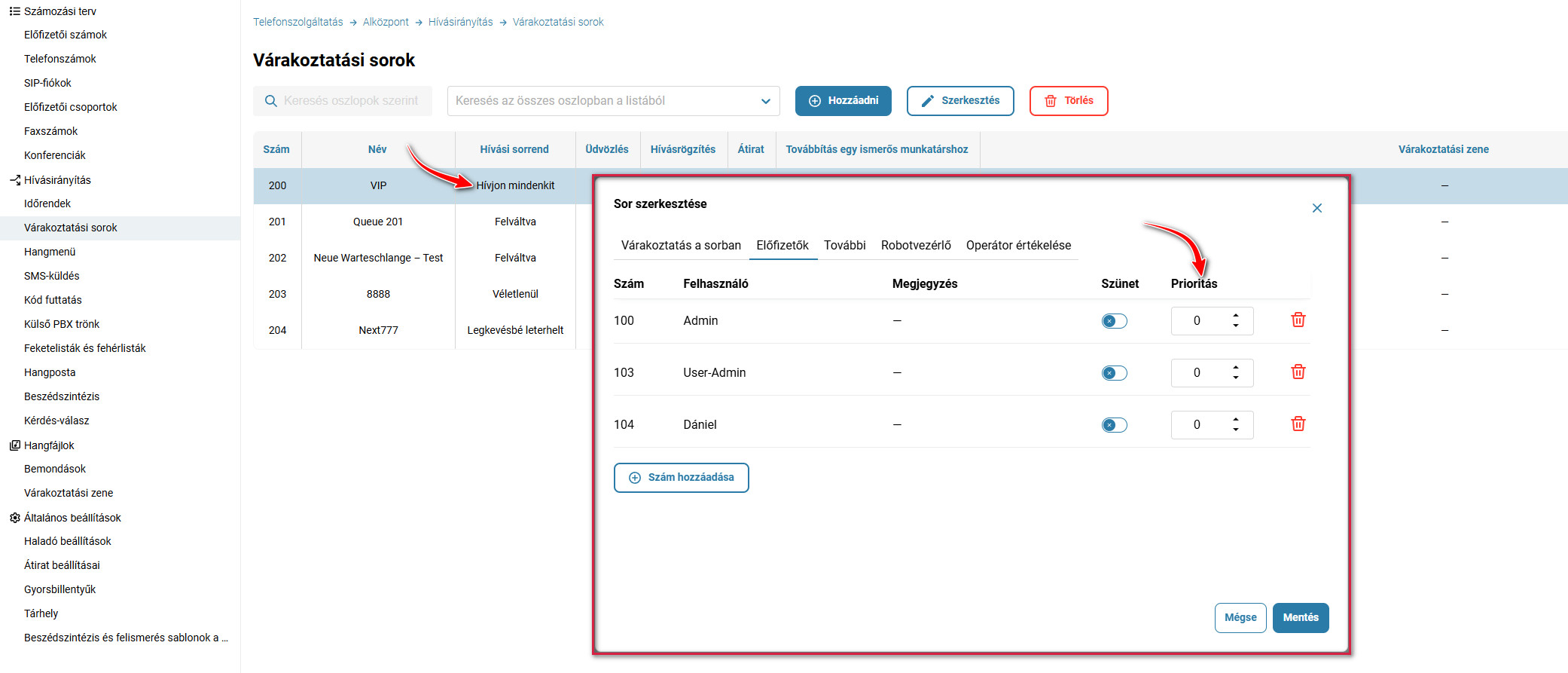Toggle Szünet switch for Dániel
Image resolution: width=1568 pixels, height=673 pixels.
[1114, 425]
